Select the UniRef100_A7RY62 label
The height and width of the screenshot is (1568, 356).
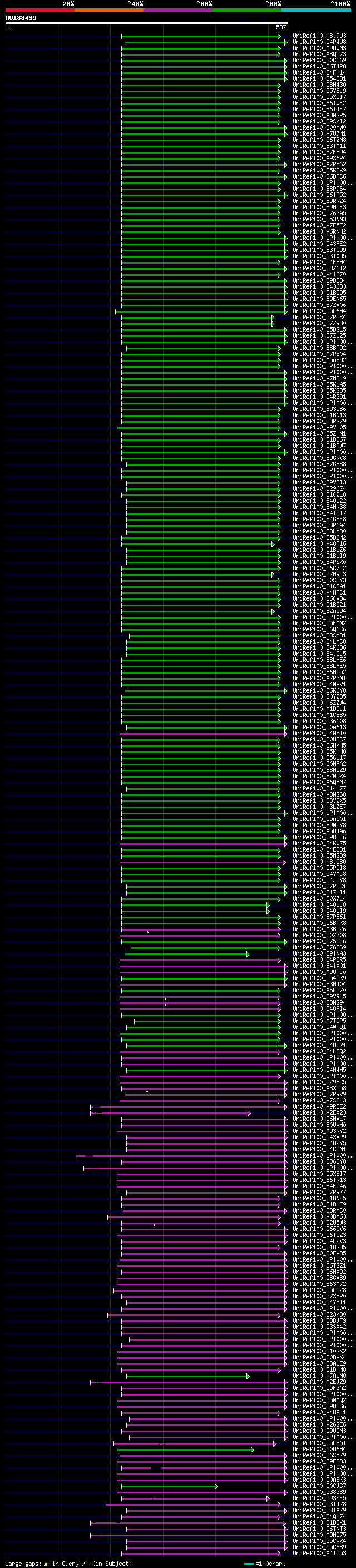point(319,164)
